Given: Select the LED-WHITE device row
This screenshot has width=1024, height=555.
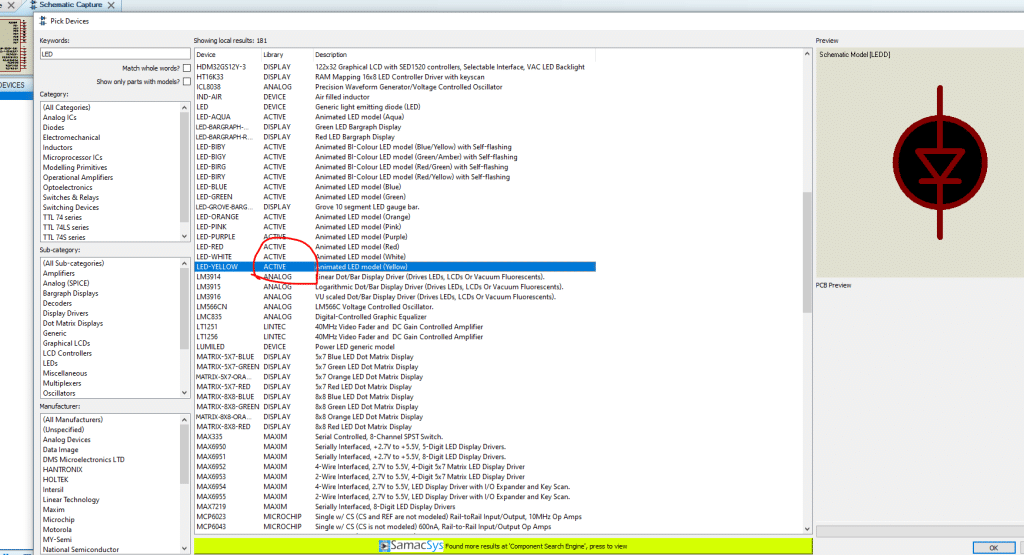Looking at the screenshot, I should (395, 257).
